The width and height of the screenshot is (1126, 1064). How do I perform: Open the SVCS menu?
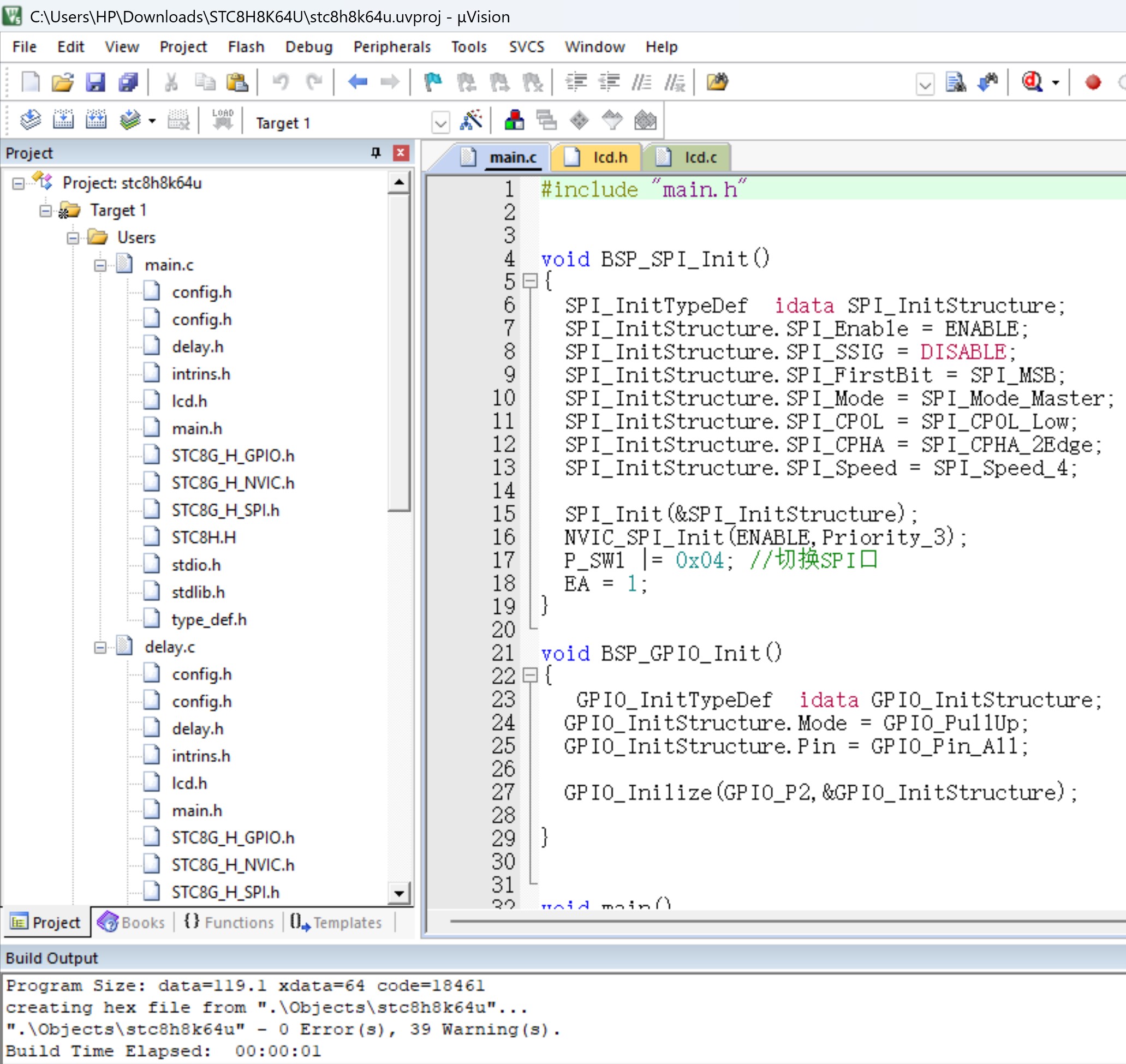click(526, 47)
